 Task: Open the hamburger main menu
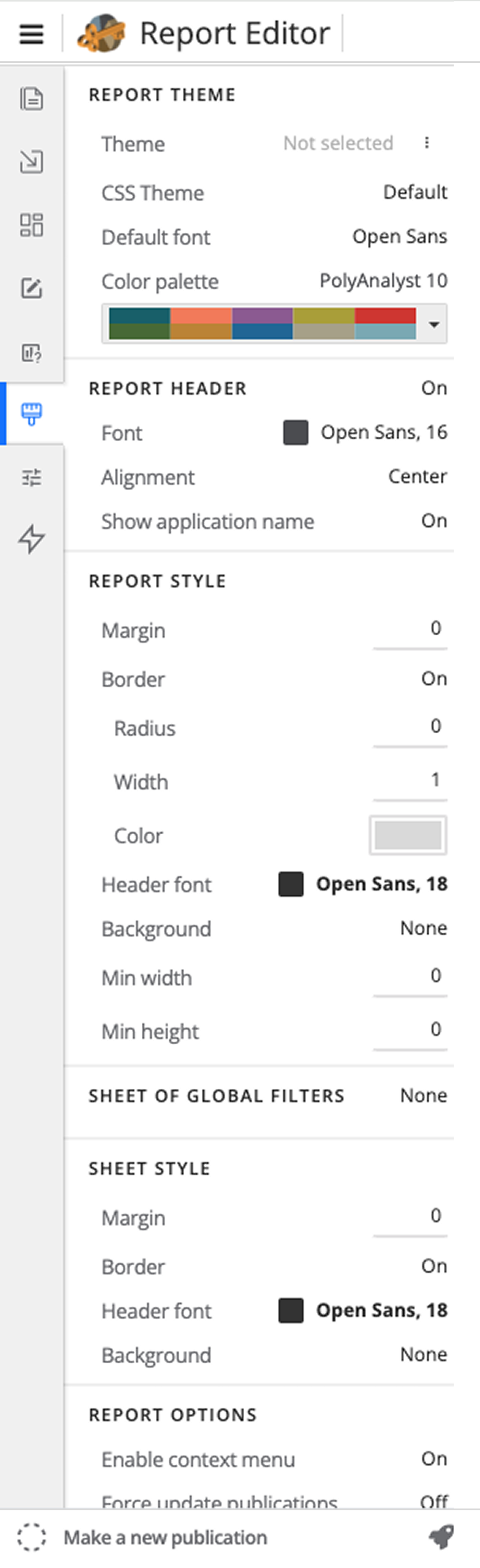tap(31, 33)
